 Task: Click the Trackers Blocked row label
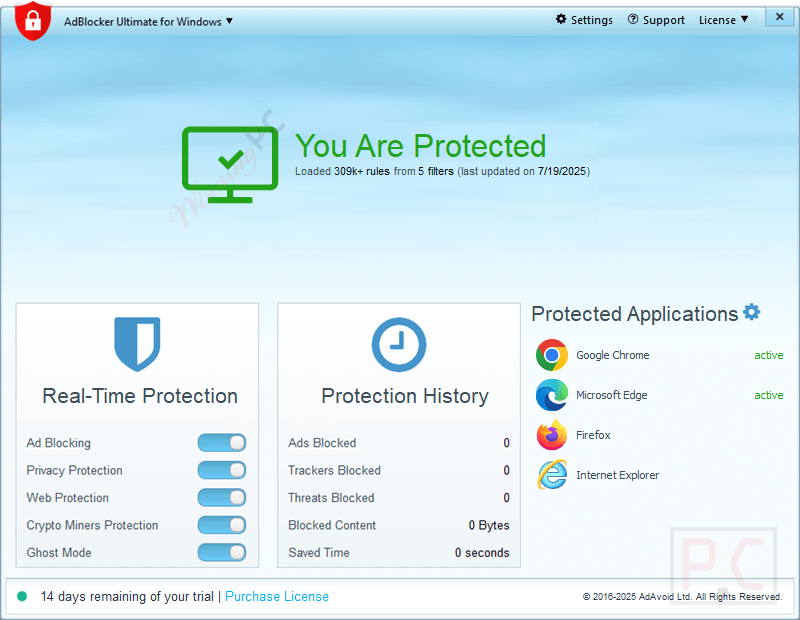[x=334, y=470]
